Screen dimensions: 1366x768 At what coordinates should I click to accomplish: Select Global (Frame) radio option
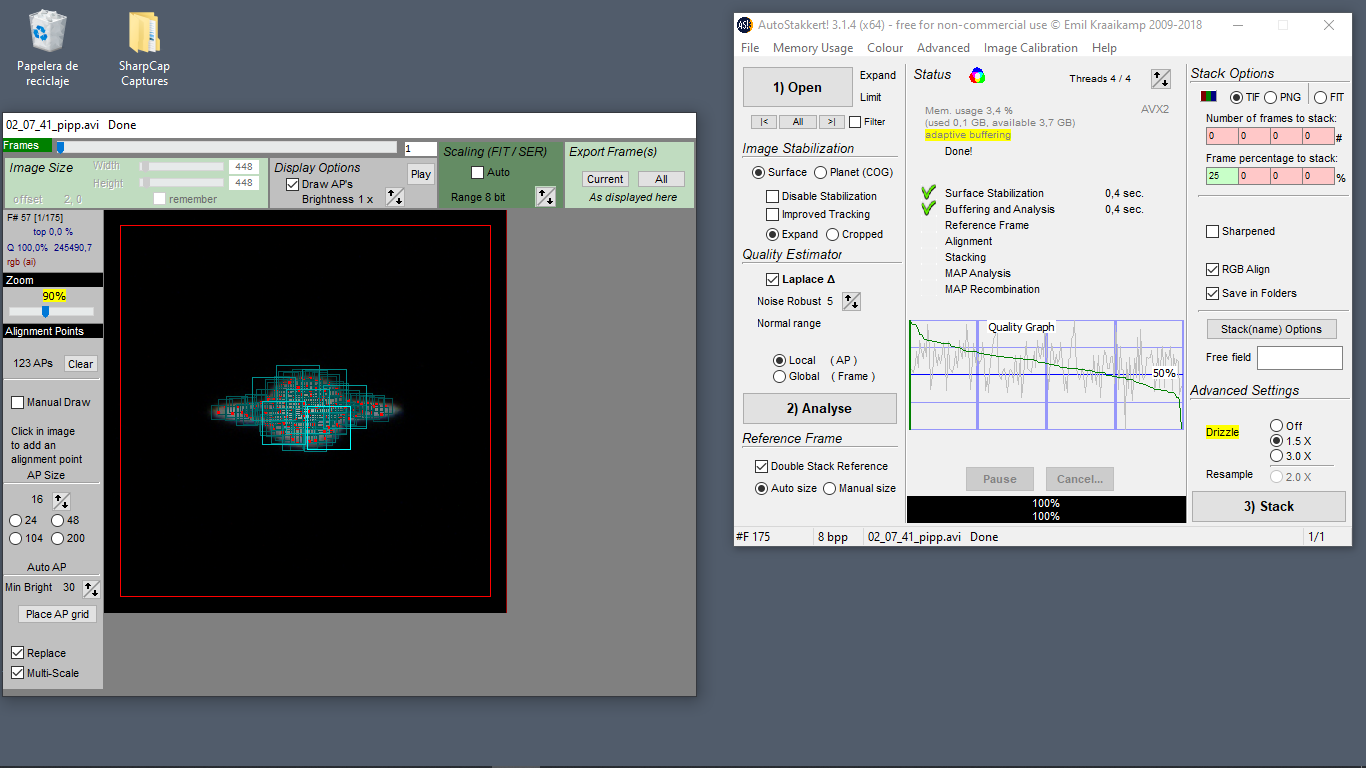(x=780, y=376)
